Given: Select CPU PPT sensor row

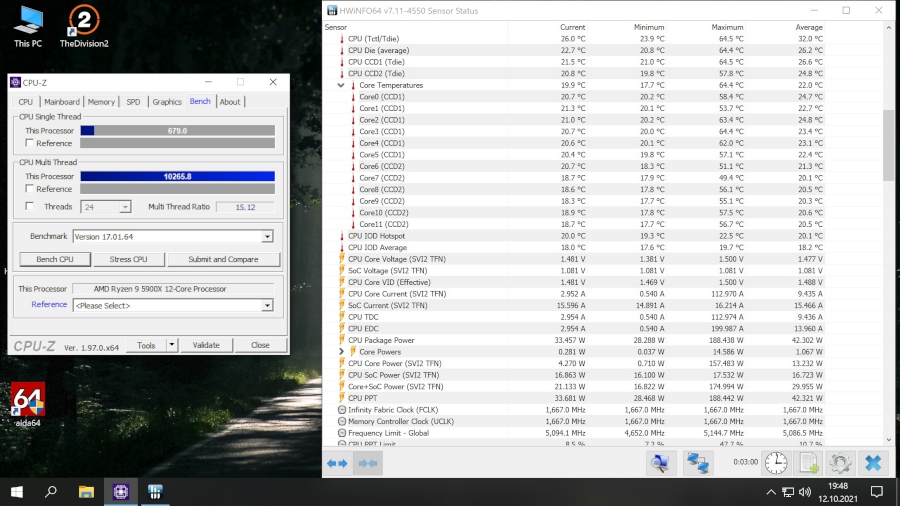Looking at the screenshot, I should [574, 398].
